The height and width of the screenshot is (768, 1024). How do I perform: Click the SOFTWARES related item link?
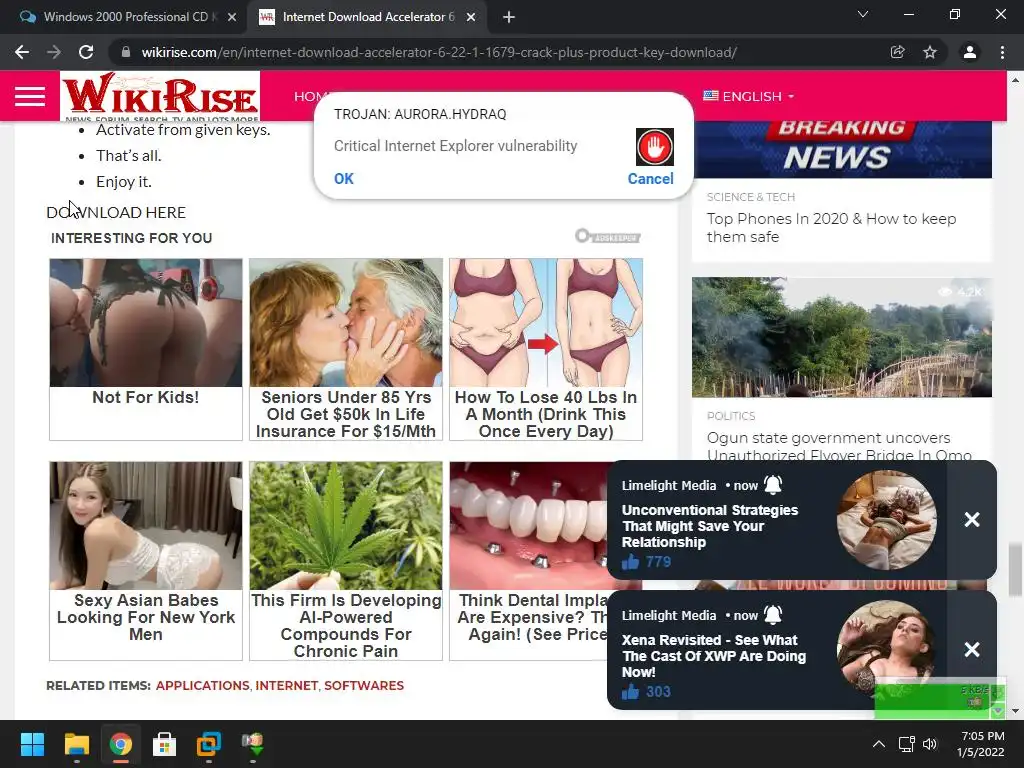[x=364, y=685]
